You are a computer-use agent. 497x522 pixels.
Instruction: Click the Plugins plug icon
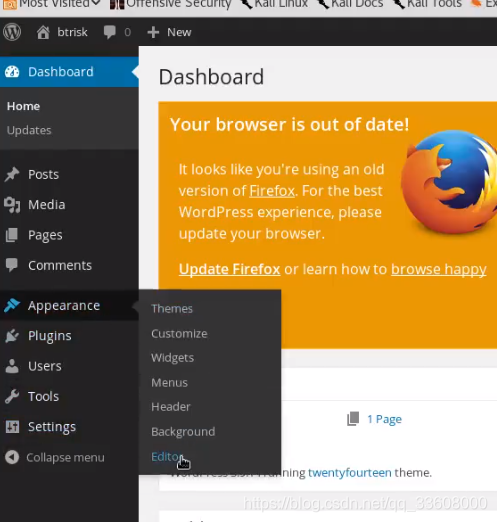12,336
